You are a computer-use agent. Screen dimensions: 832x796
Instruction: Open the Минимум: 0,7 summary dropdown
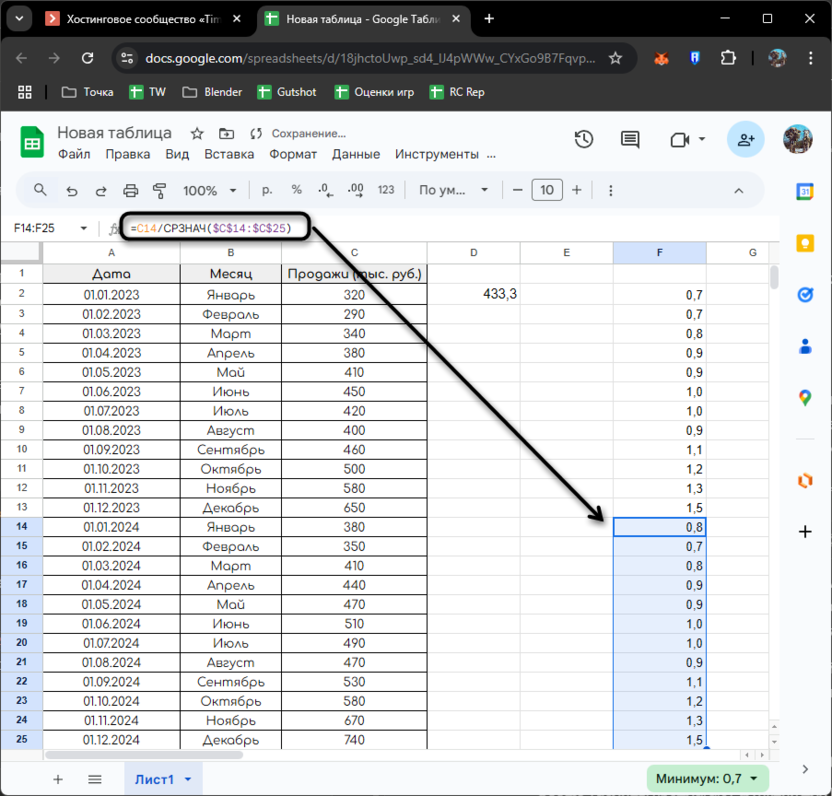point(709,778)
